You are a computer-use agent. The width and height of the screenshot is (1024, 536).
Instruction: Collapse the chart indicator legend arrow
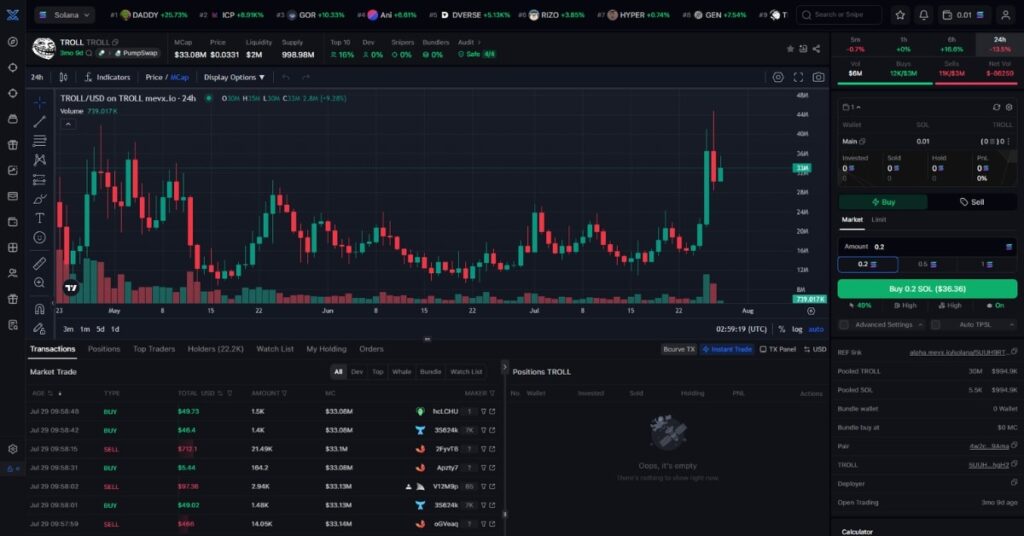[68, 124]
